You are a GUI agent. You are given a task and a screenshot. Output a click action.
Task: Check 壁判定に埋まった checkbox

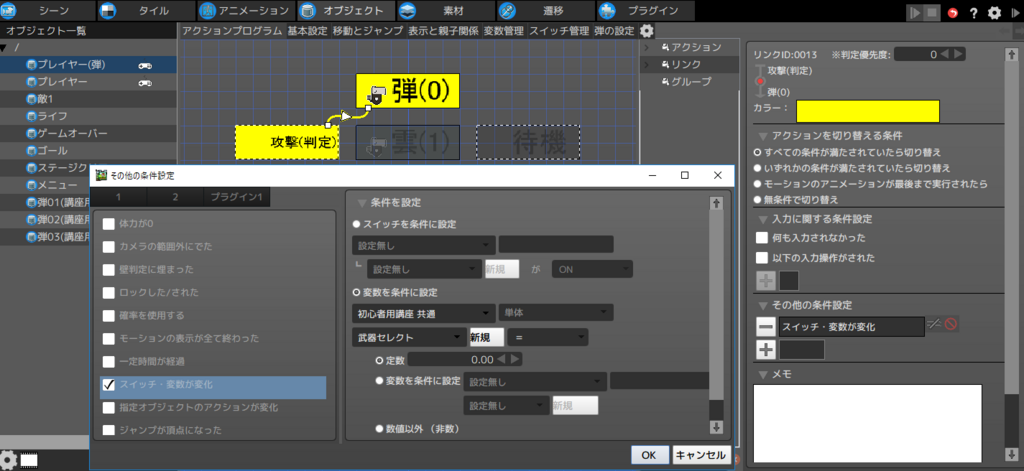pos(109,269)
